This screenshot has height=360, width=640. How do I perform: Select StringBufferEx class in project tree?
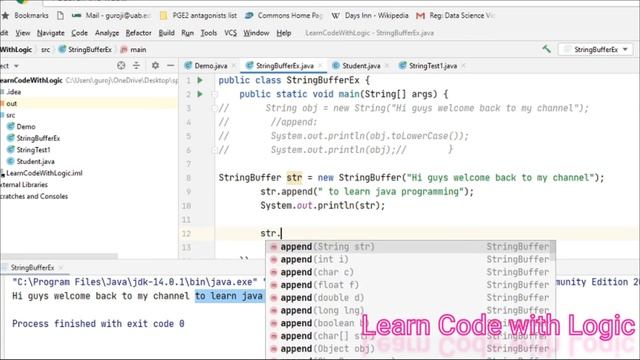point(34,138)
